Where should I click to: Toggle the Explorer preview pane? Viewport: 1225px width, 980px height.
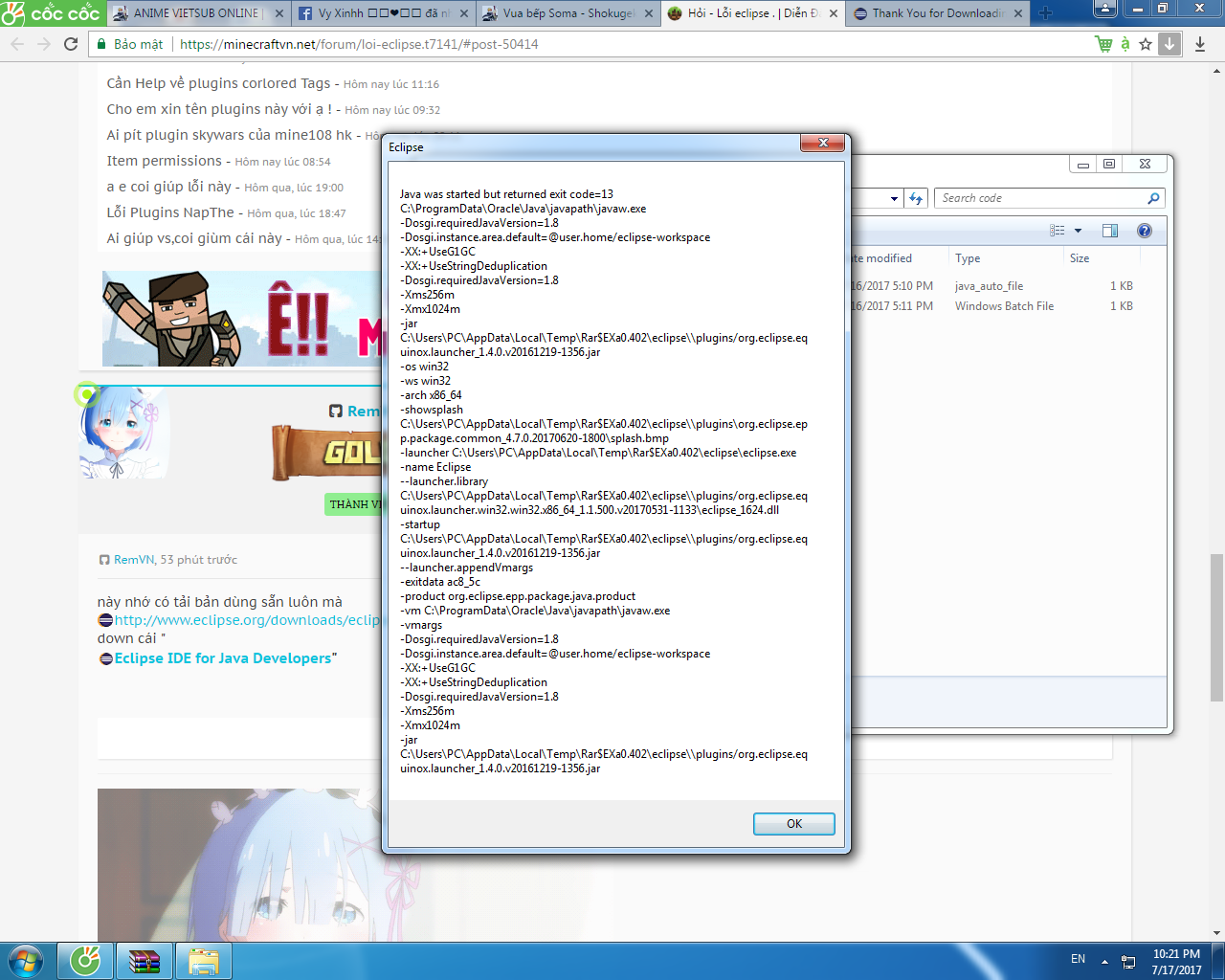coord(1110,231)
